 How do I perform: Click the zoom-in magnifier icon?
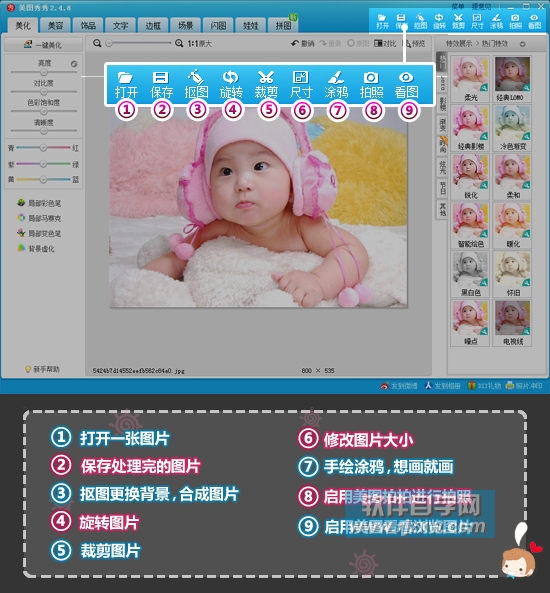click(179, 43)
